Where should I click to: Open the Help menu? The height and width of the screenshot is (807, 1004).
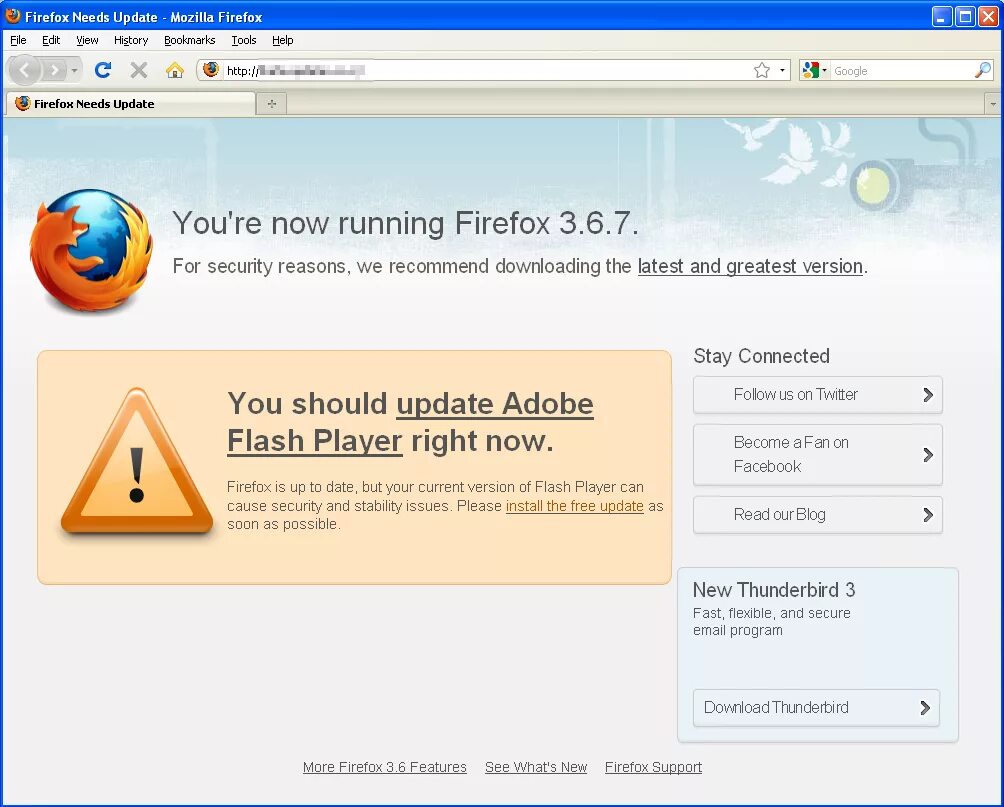click(282, 40)
